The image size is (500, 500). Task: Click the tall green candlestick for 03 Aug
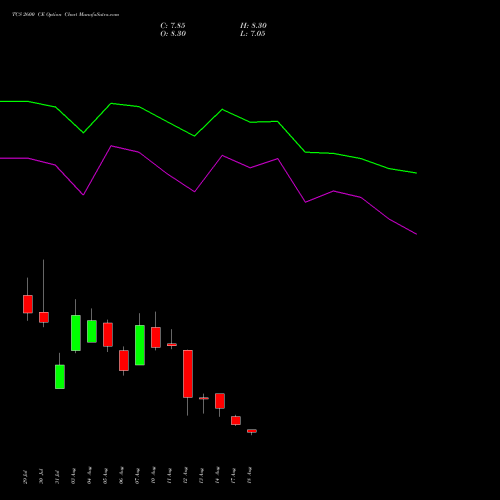(x=76, y=333)
